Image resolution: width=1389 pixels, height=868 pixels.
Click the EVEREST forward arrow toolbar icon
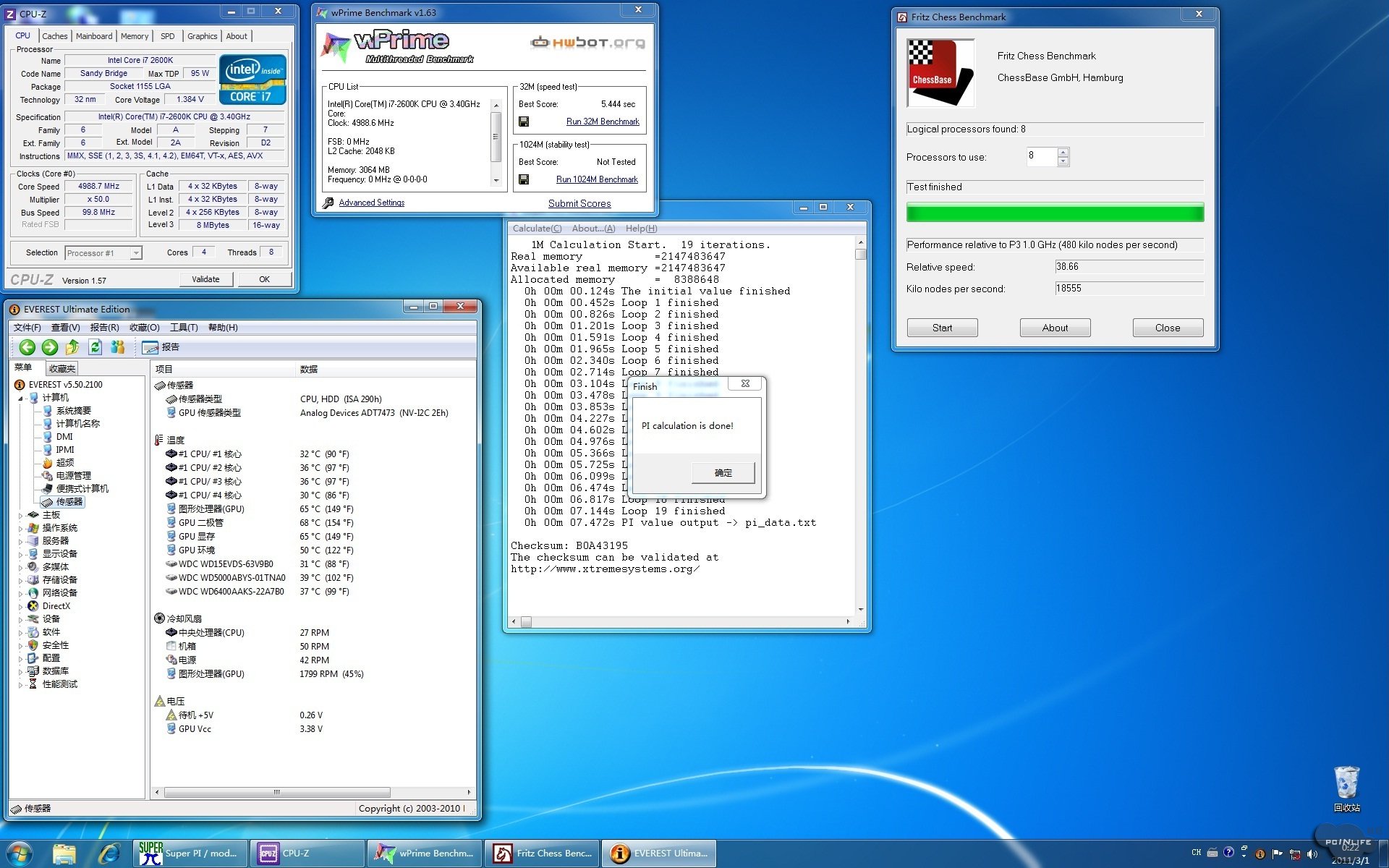point(49,348)
